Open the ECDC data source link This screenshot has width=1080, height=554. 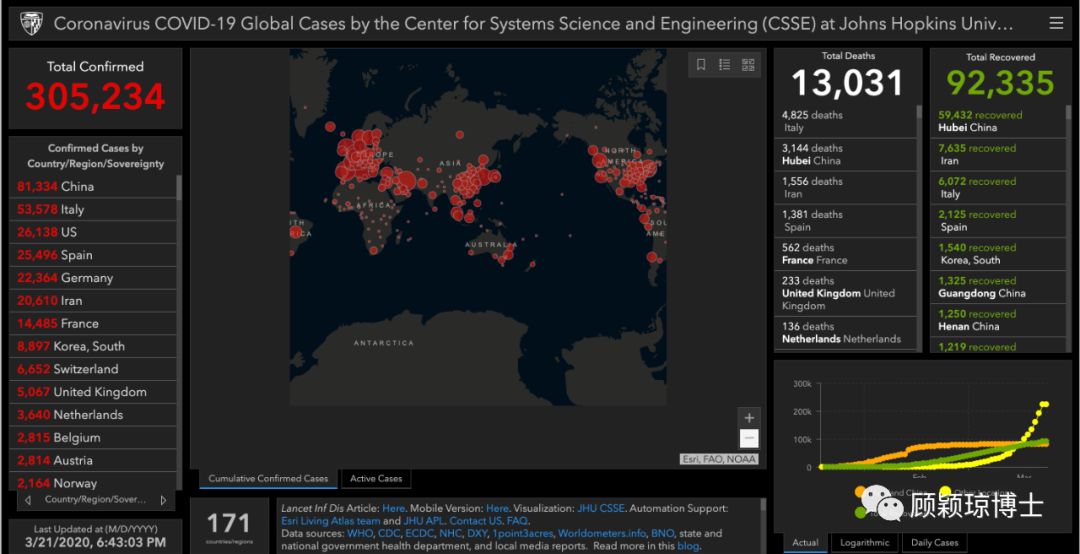pyautogui.click(x=419, y=533)
